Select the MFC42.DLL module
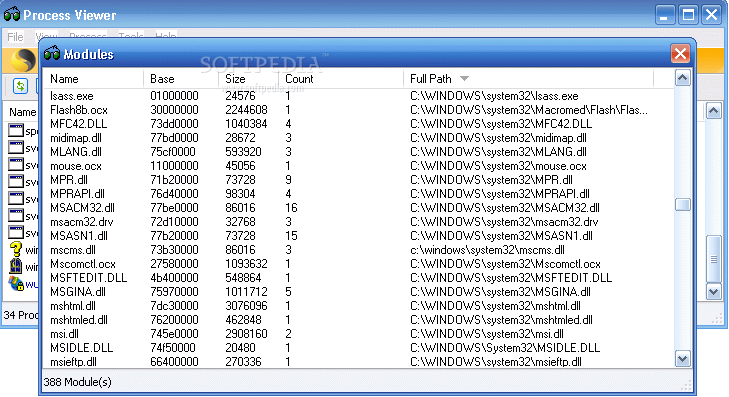This screenshot has height=397, width=729. (79, 124)
